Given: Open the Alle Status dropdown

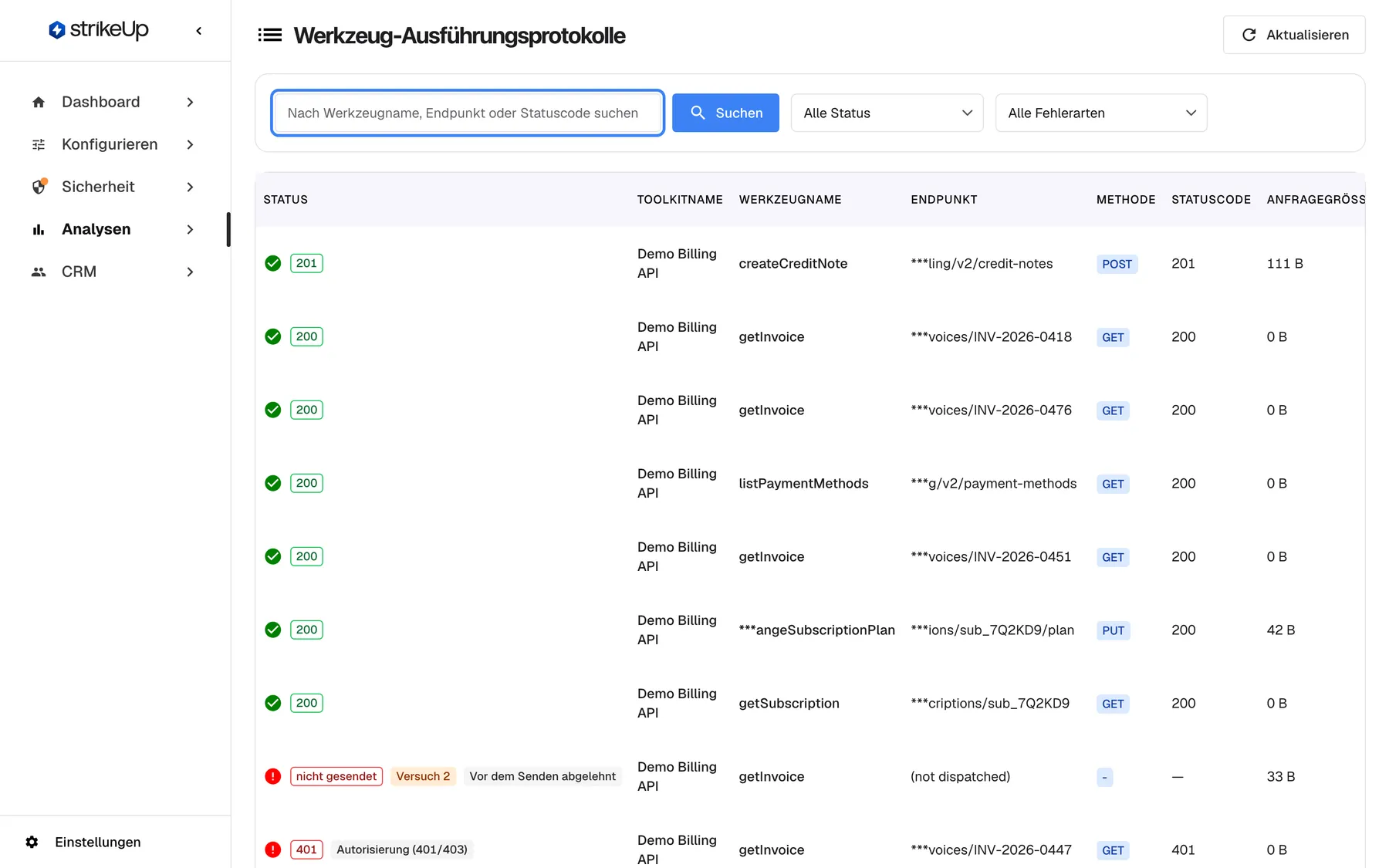Looking at the screenshot, I should (x=887, y=113).
